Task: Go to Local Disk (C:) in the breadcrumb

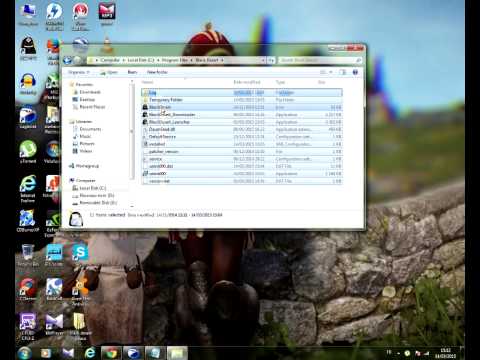Action: click(x=140, y=60)
